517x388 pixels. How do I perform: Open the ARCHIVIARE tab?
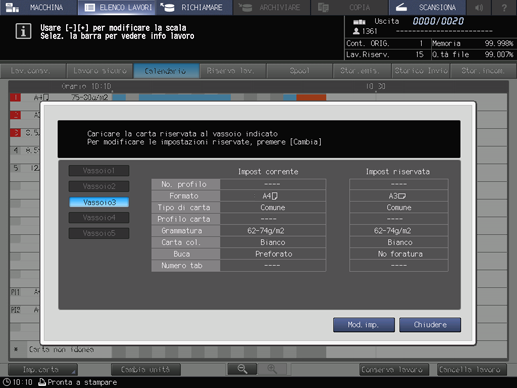click(272, 7)
